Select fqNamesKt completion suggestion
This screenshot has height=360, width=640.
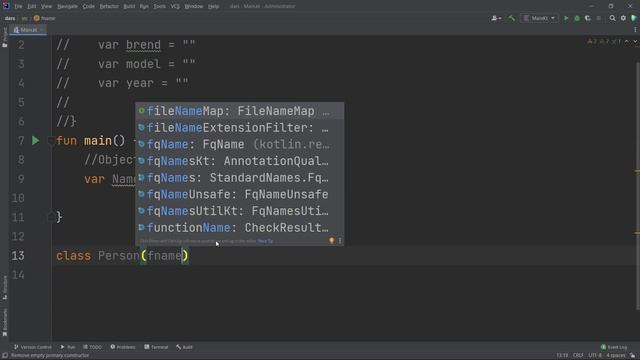pyautogui.click(x=240, y=161)
